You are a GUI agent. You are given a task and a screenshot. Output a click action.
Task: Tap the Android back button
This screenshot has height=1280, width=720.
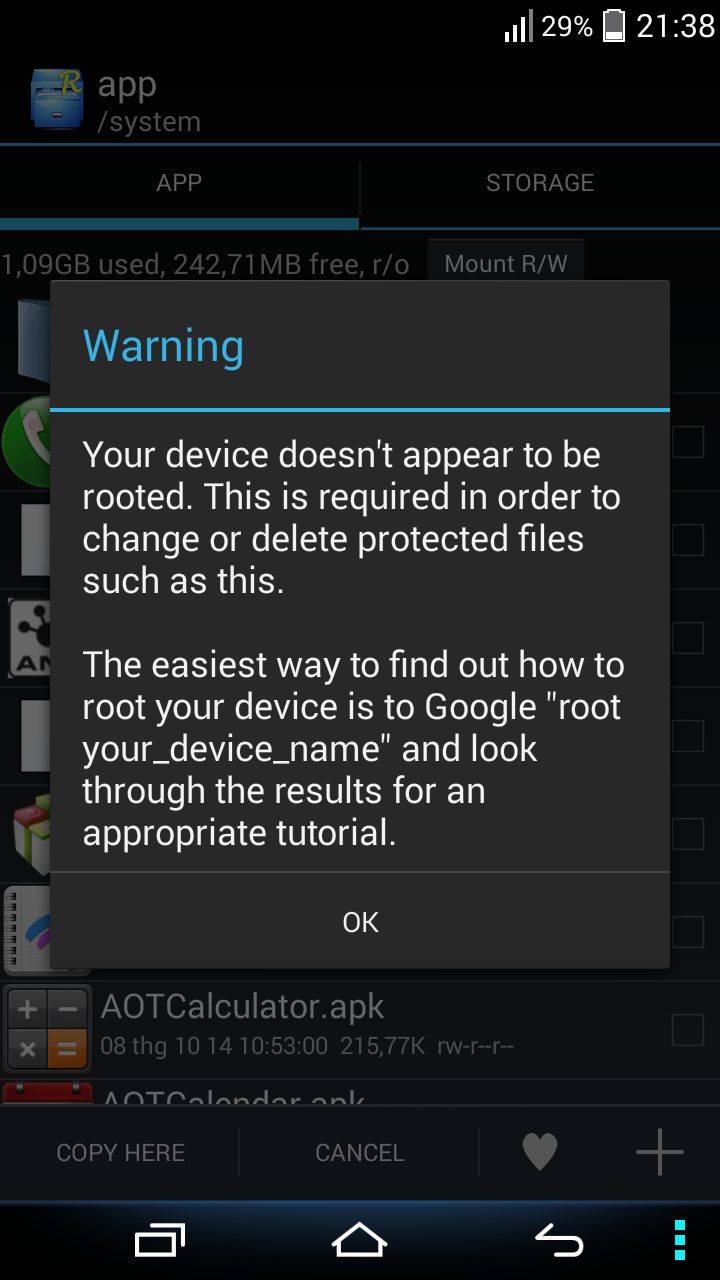(559, 1240)
